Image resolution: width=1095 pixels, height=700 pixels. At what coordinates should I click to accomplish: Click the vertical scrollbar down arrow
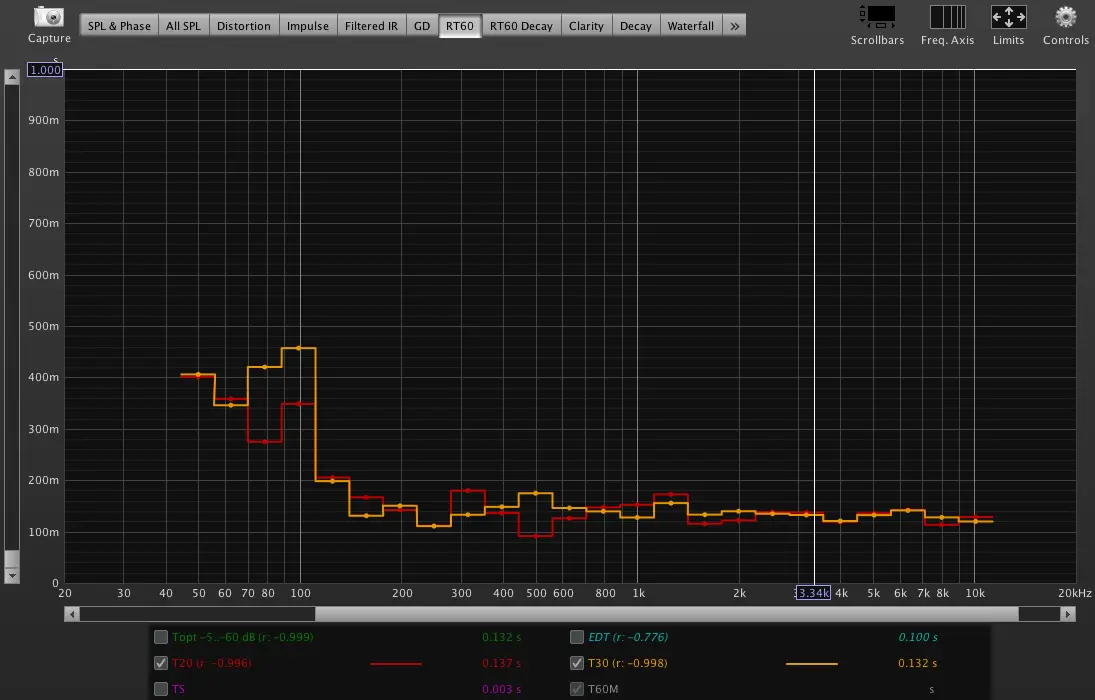pyautogui.click(x=12, y=576)
